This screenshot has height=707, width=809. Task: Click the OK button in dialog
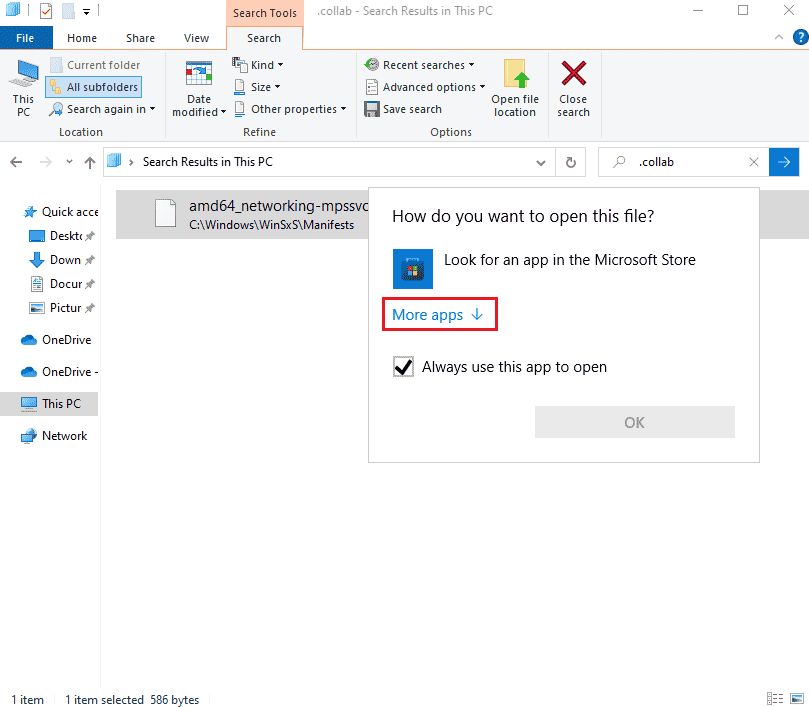pos(635,422)
